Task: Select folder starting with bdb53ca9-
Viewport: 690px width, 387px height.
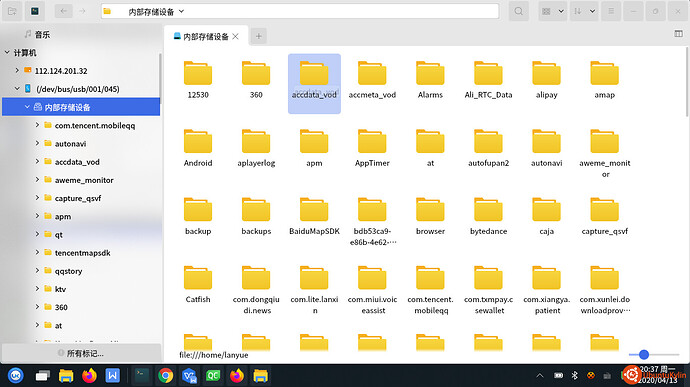Action: pyautogui.click(x=372, y=222)
